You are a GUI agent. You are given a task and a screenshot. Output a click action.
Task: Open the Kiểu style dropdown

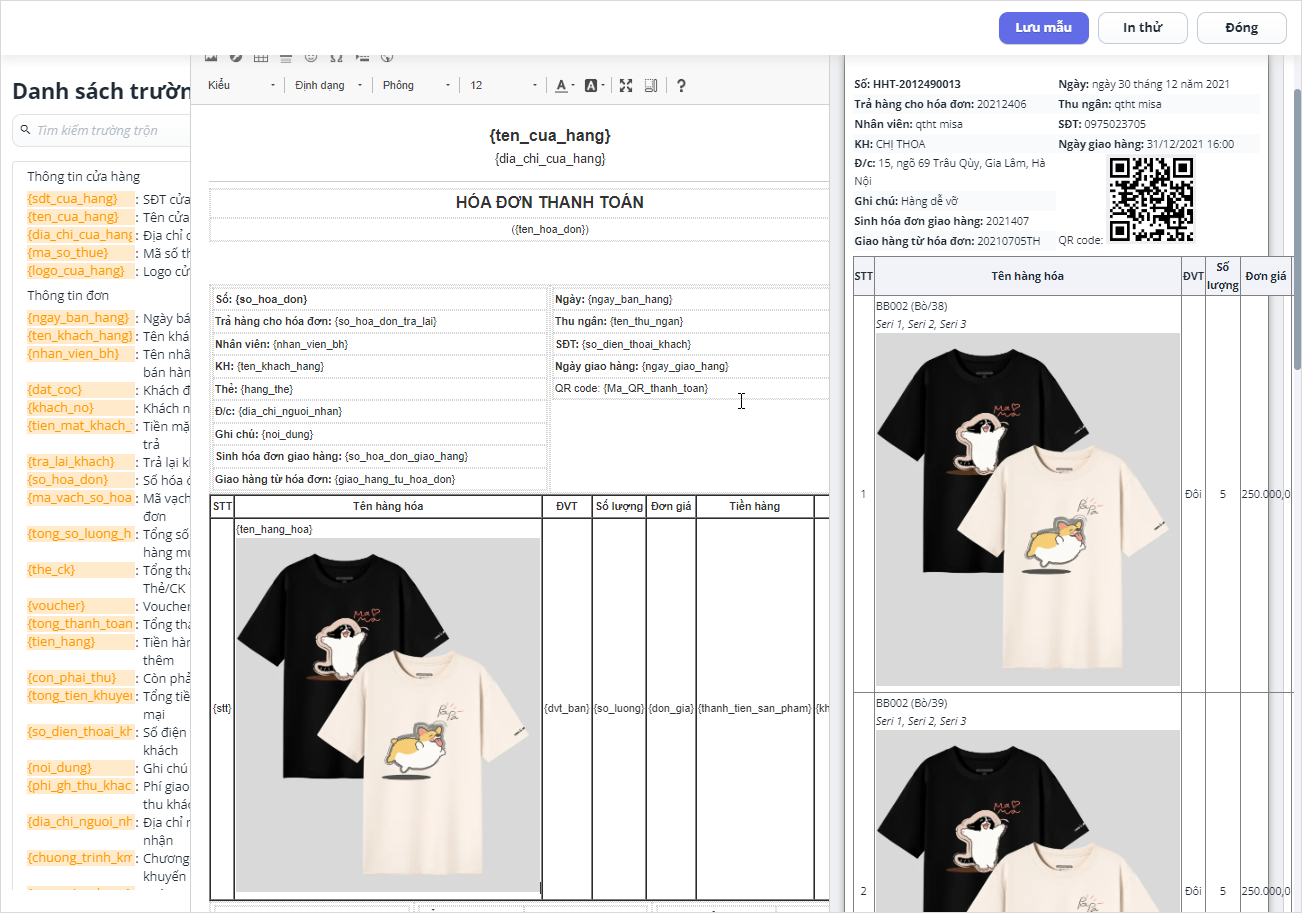[x=242, y=86]
